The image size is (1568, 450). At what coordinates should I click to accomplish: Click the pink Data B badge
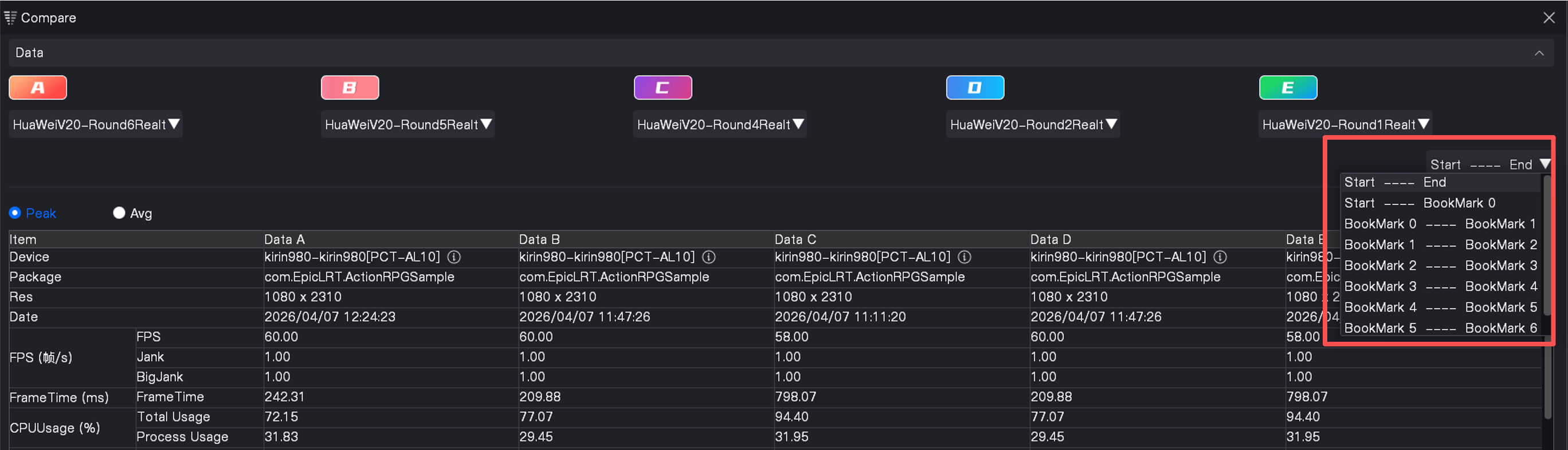(x=350, y=88)
